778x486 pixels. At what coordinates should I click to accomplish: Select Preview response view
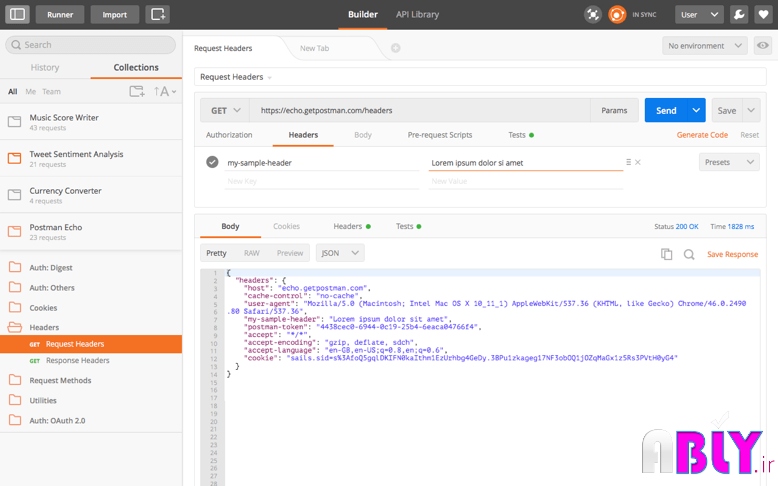tap(290, 253)
